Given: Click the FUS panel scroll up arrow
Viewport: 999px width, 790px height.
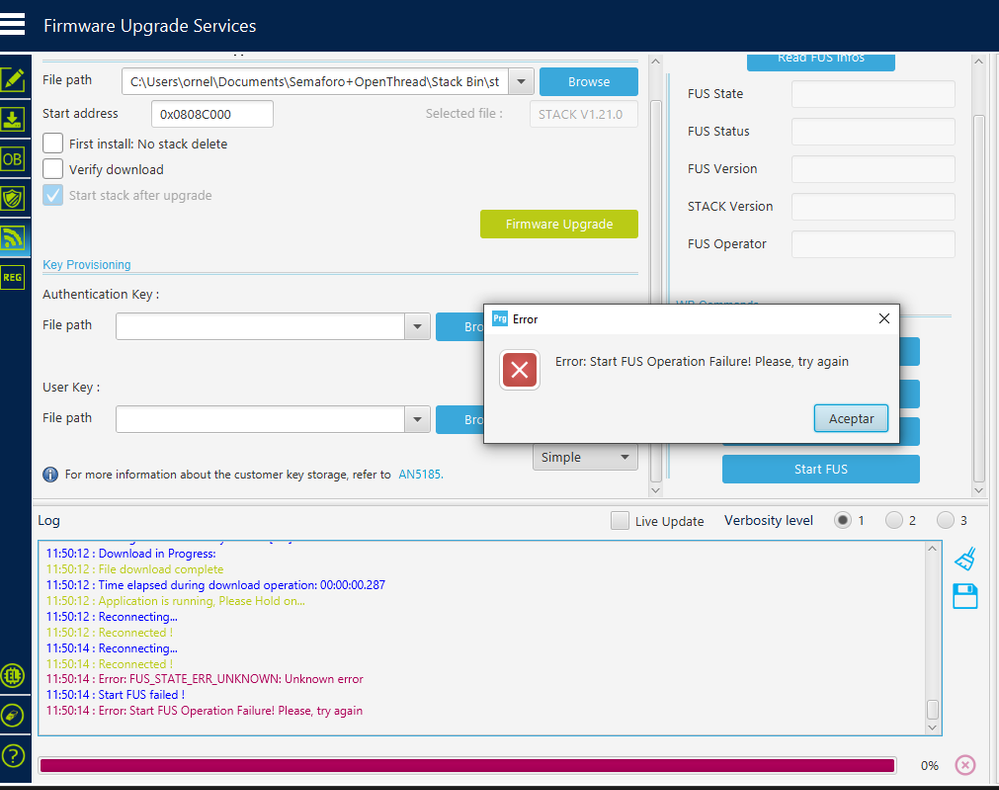Looking at the screenshot, I should pos(979,61).
